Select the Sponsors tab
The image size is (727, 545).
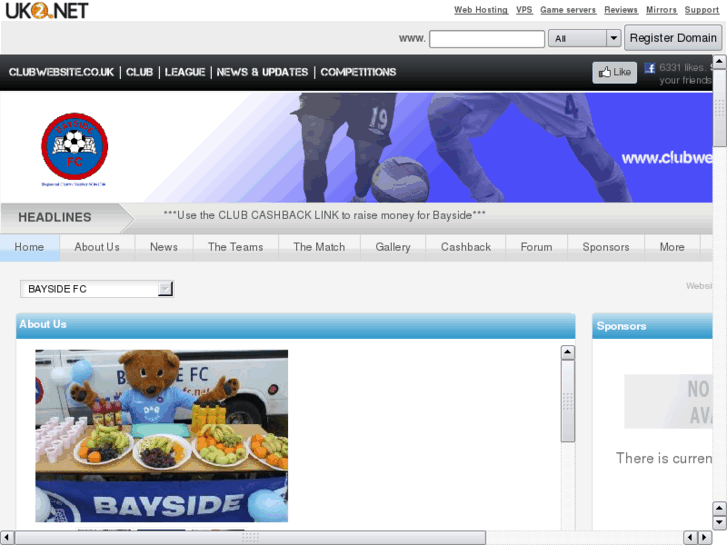(x=606, y=247)
